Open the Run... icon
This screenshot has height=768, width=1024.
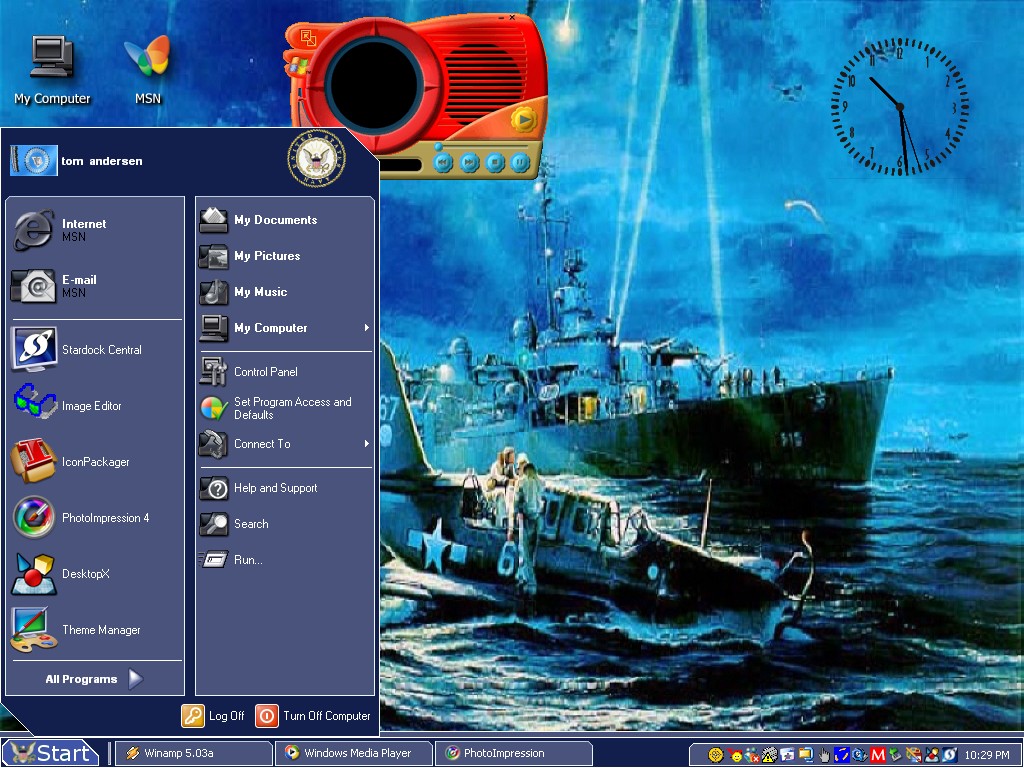tap(214, 560)
